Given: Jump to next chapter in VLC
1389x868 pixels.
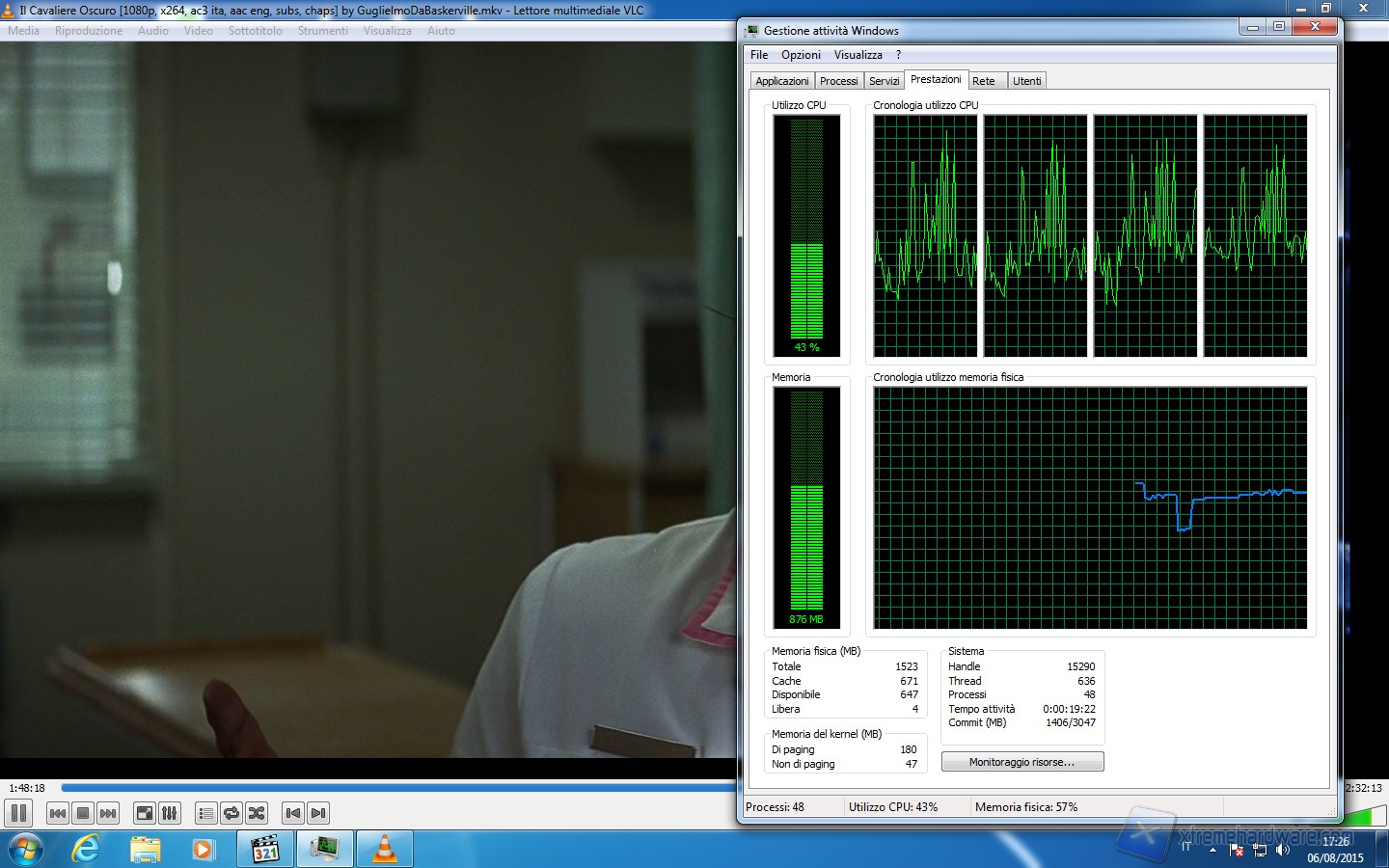Looking at the screenshot, I should coord(318,813).
